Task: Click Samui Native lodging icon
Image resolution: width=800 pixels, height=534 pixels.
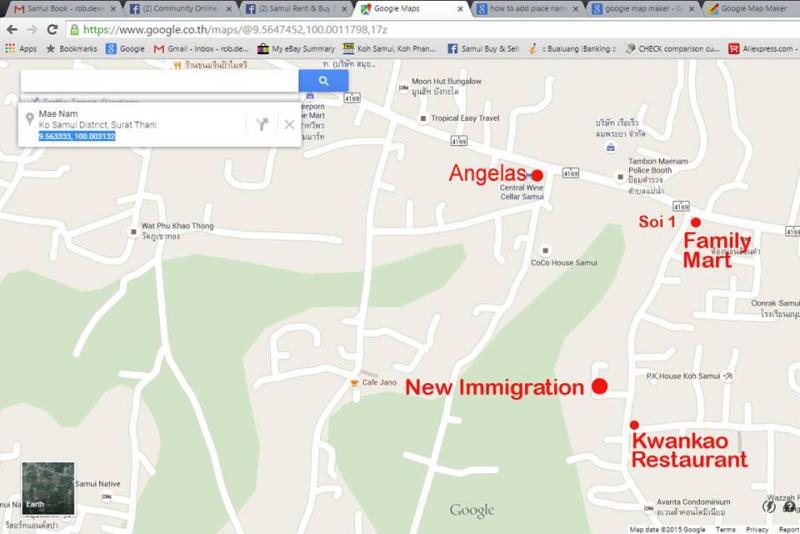Action: pos(106,496)
